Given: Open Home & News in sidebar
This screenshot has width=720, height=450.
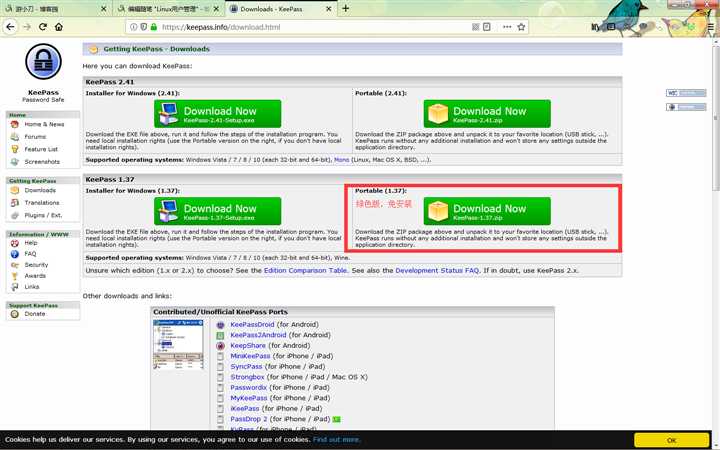Looking at the screenshot, I should pos(44,124).
